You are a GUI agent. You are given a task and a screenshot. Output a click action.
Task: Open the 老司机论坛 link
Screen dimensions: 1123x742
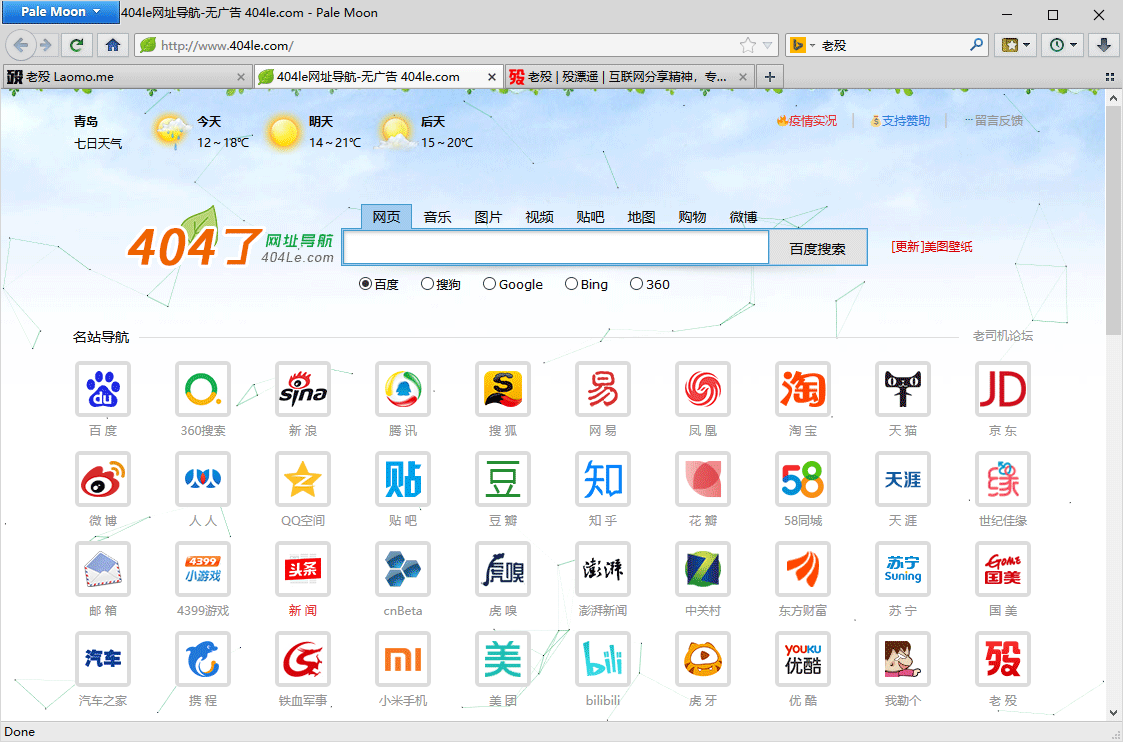click(1003, 336)
